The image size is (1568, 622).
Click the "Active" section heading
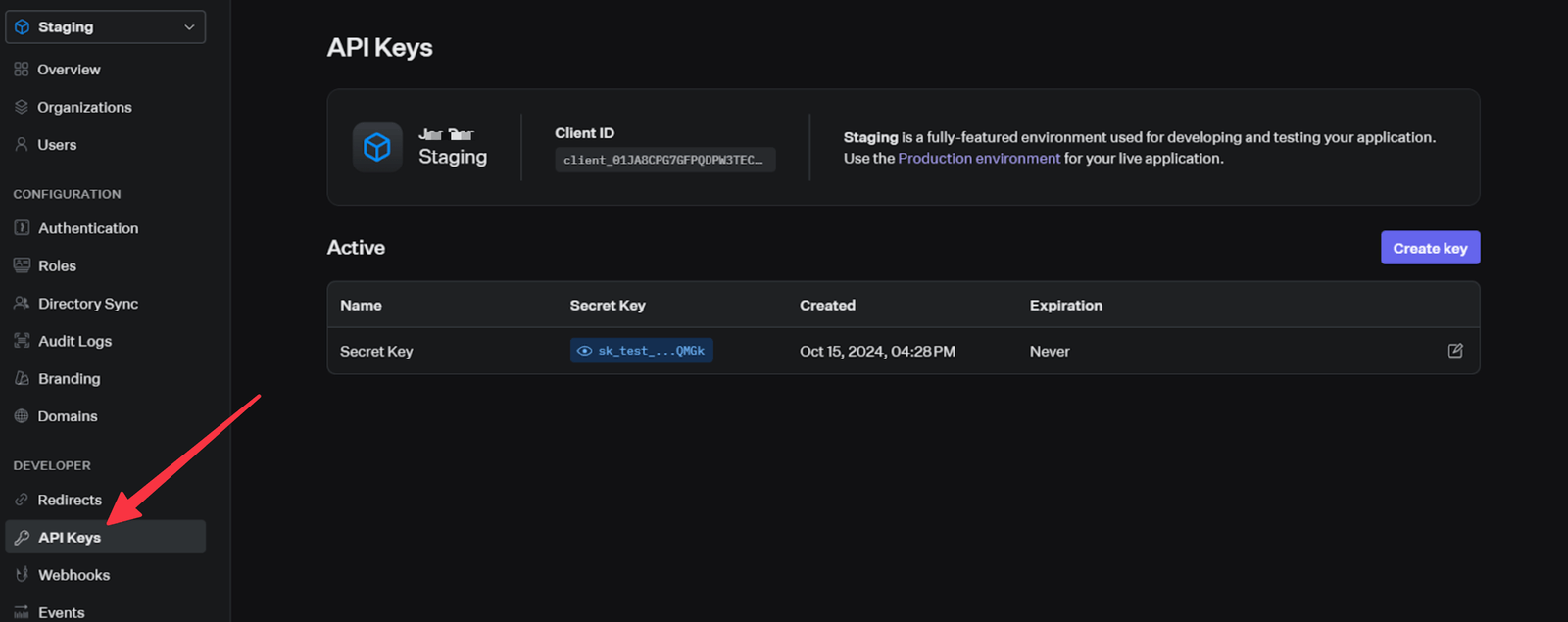coord(356,248)
